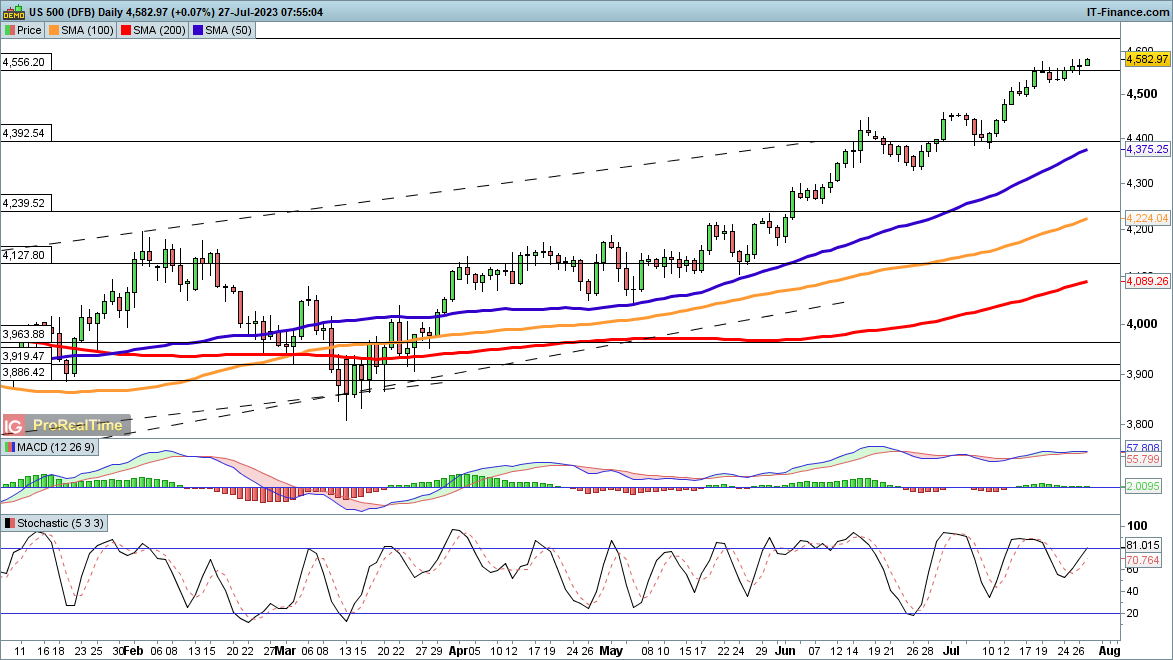The image size is (1173, 660).
Task: Select the 4,556.20 horizontal level label
Action: point(24,62)
